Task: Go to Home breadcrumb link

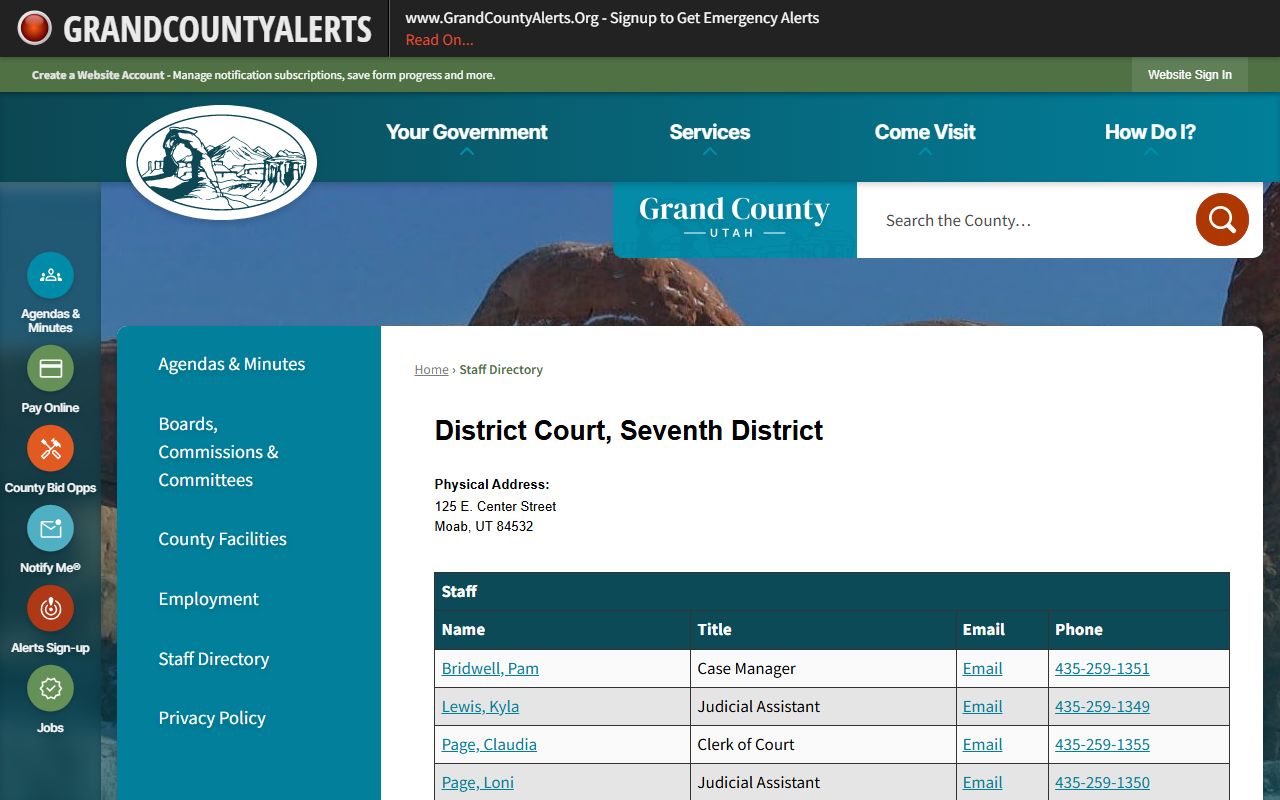Action: (x=432, y=370)
